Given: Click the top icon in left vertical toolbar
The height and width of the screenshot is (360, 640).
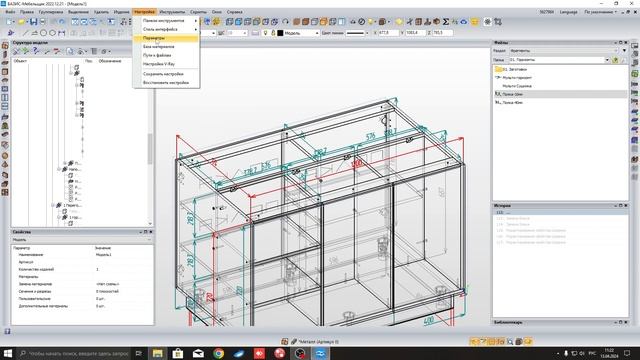Looking at the screenshot, I should click(5, 46).
